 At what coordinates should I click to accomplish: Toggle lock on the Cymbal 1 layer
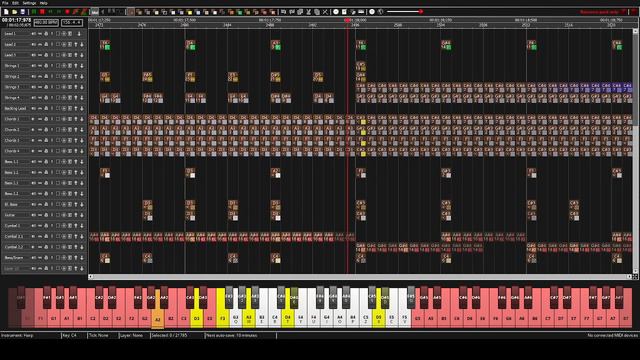46,226
